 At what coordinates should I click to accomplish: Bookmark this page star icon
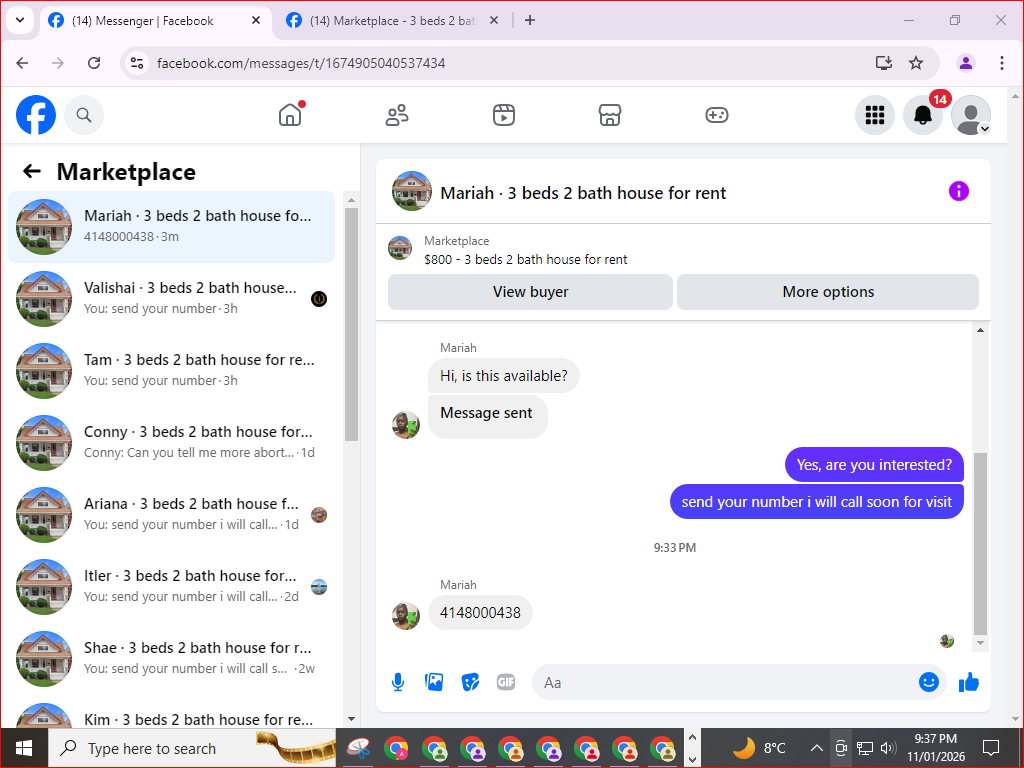(916, 63)
